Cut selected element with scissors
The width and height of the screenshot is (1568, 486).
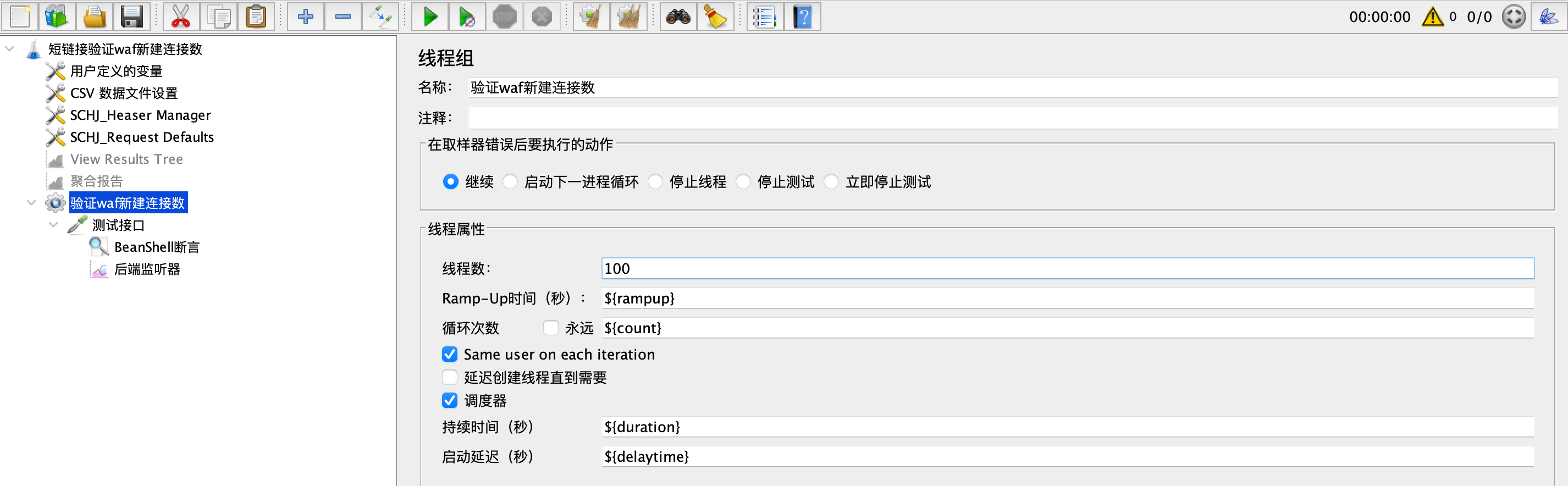181,16
